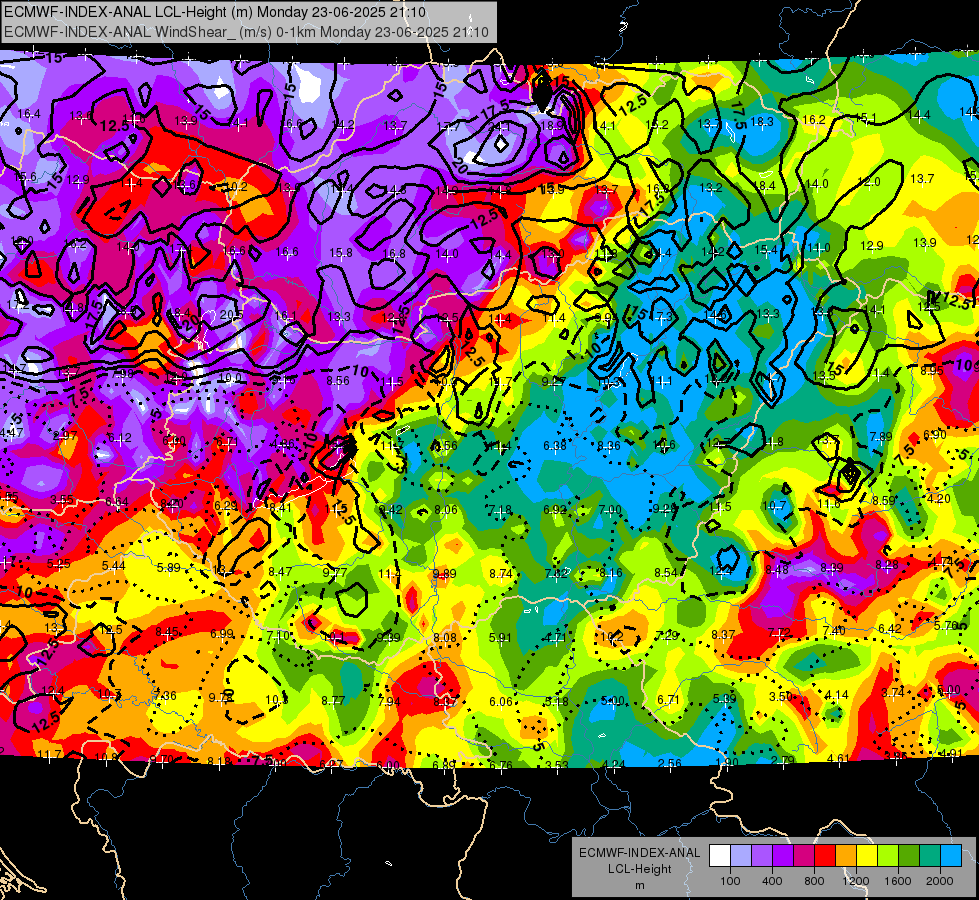Click the wind shear value 7.40

[835, 631]
